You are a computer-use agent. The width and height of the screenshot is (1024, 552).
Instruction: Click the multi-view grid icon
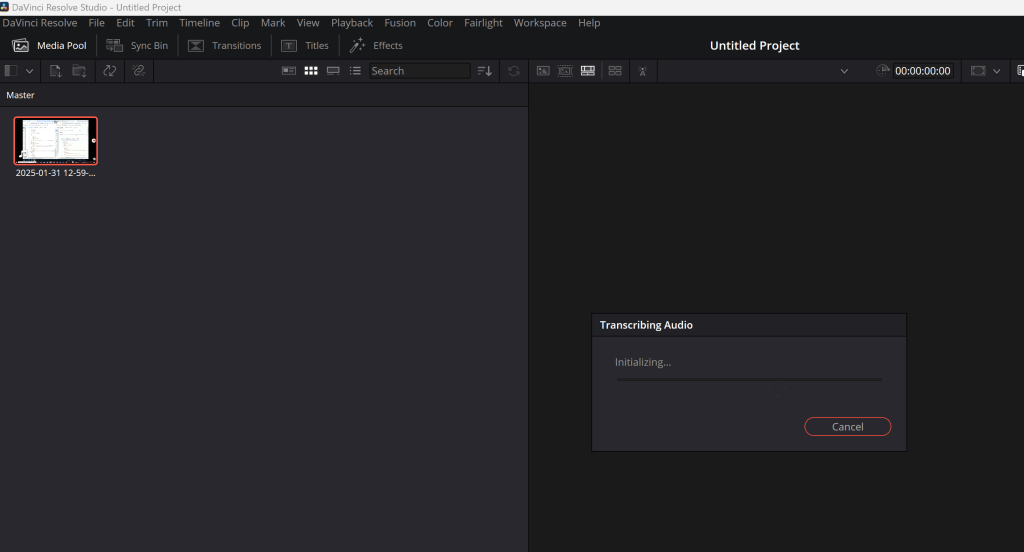coord(615,71)
